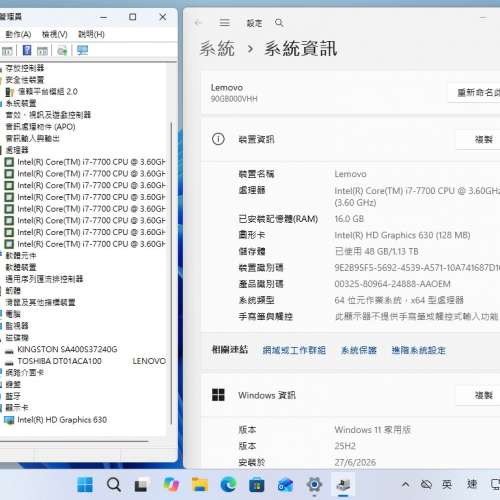Click the Intel(R) HD Graphics 630 adapter icon
This screenshot has width=500, height=500.
tap(9, 420)
